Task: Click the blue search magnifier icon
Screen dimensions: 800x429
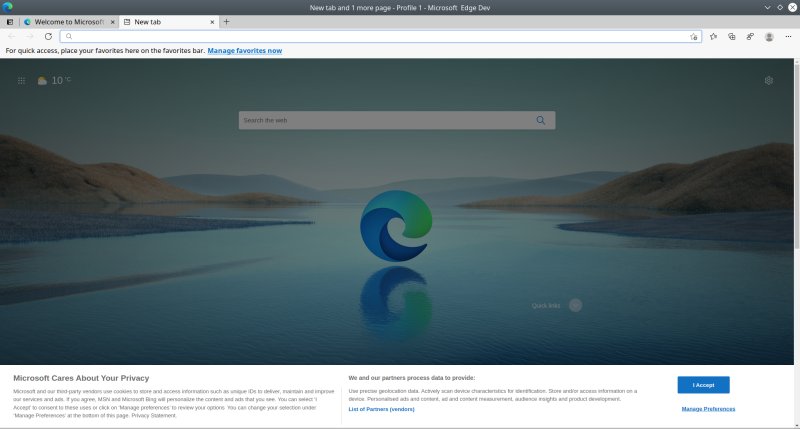Action: (x=541, y=120)
